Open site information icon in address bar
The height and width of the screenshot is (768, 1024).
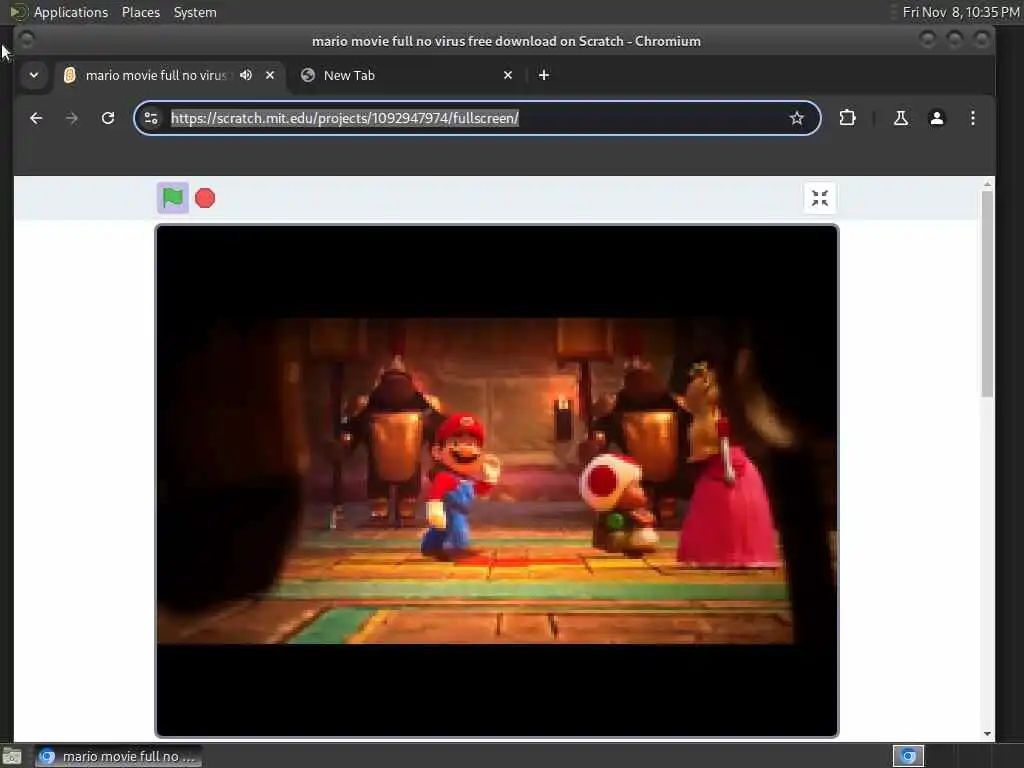coord(151,118)
